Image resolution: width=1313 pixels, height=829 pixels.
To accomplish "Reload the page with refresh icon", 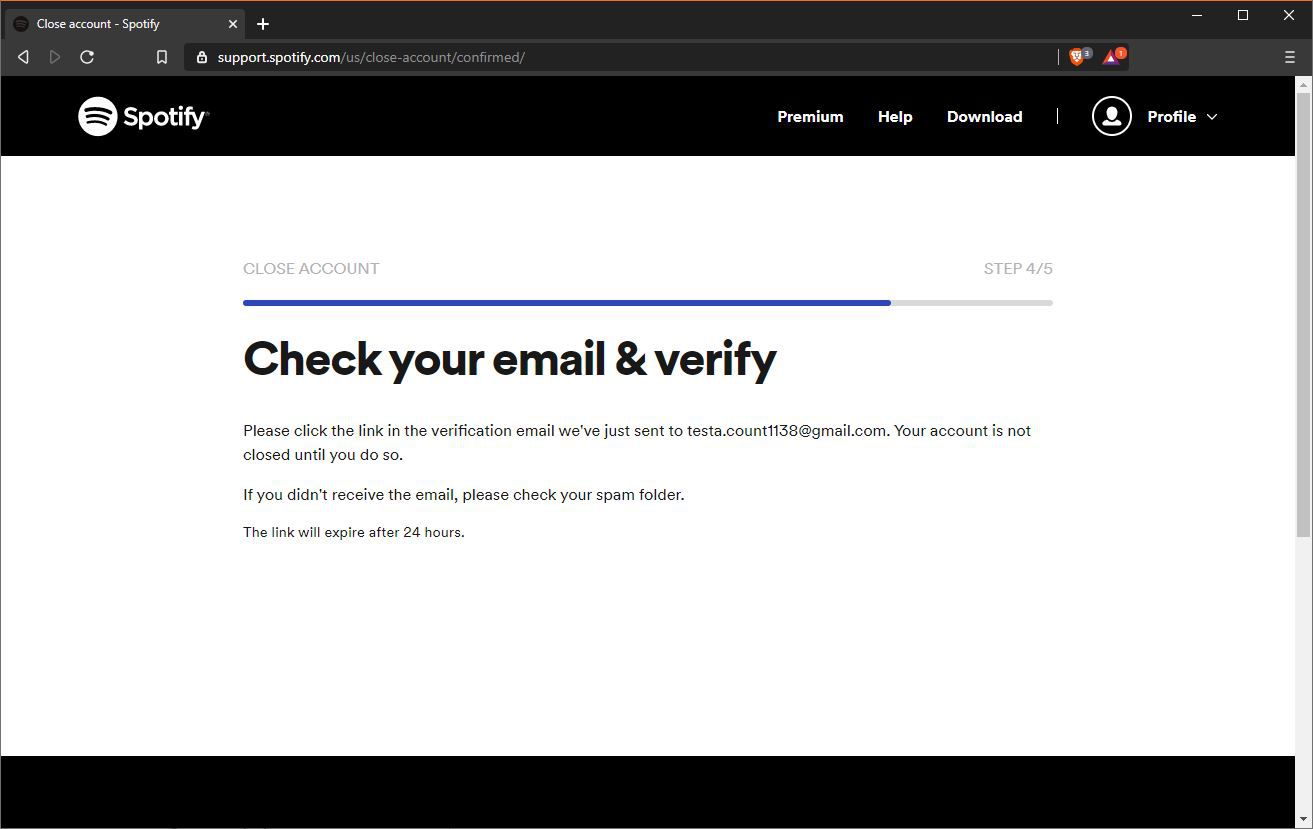I will [87, 57].
